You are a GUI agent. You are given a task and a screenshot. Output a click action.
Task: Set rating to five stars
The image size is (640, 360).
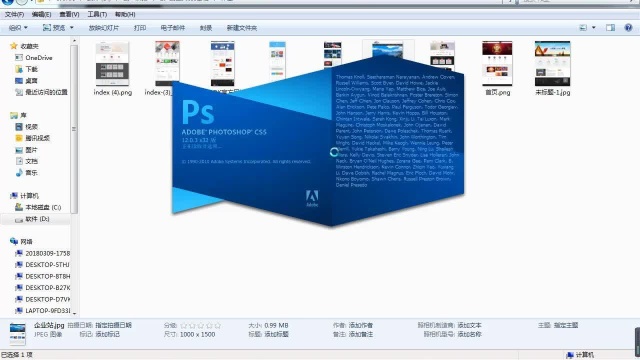point(218,325)
